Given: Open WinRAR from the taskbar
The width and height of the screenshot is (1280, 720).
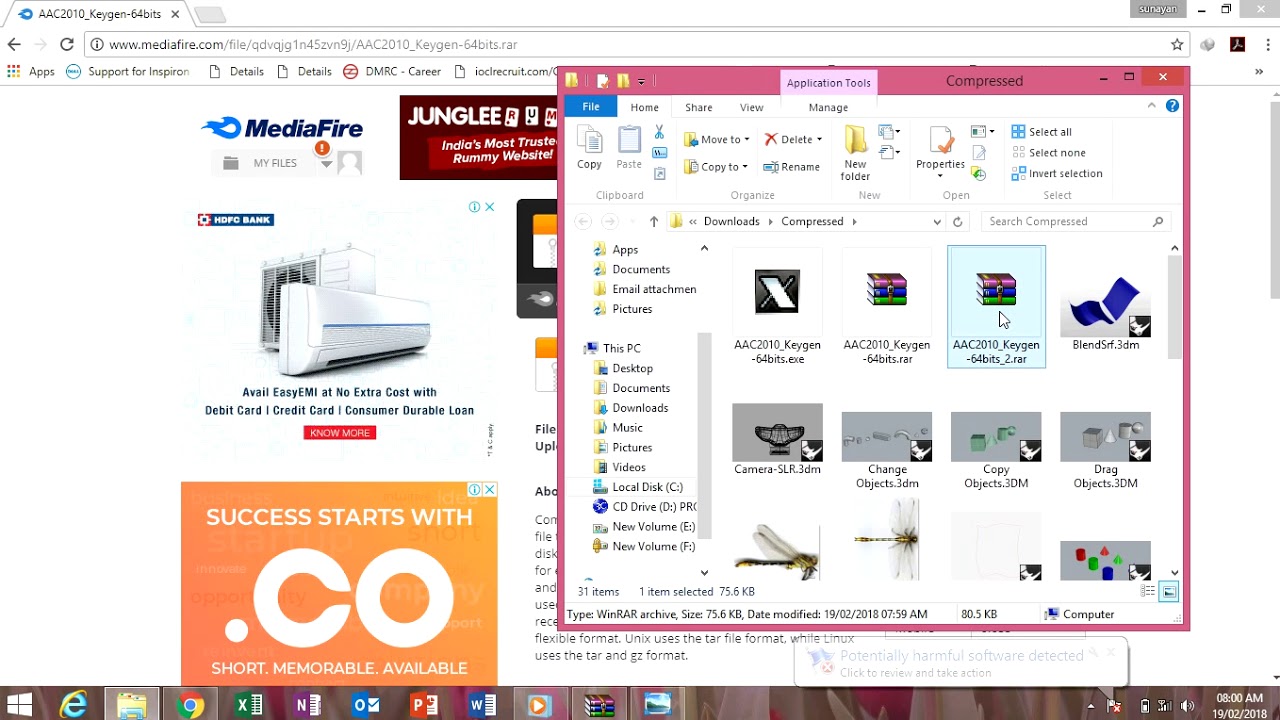Looking at the screenshot, I should point(599,706).
